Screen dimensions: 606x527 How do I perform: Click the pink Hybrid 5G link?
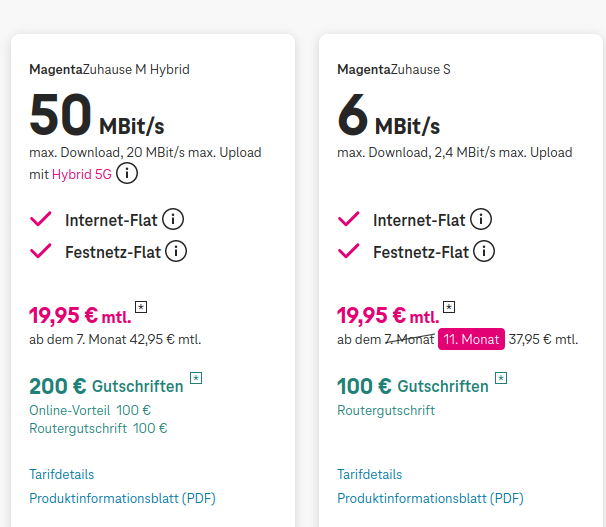pyautogui.click(x=83, y=175)
